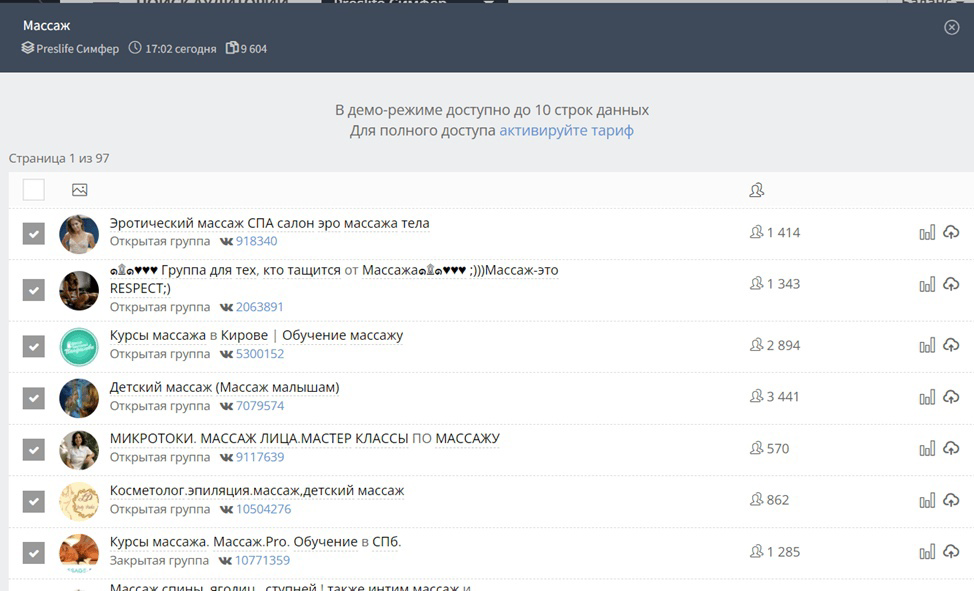Image resolution: width=974 pixels, height=591 pixels.
Task: Click VK icon beside 918340
Action: tap(226, 242)
